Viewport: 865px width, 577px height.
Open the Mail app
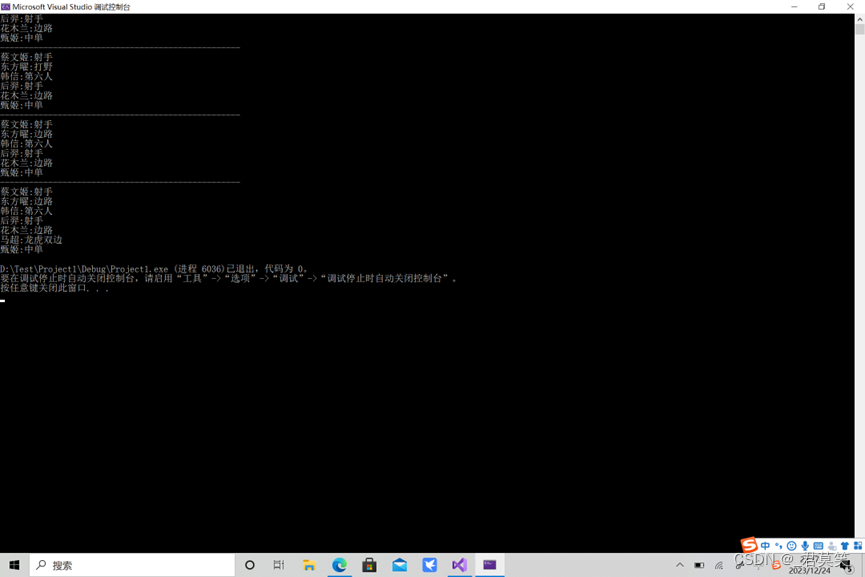tap(399, 565)
